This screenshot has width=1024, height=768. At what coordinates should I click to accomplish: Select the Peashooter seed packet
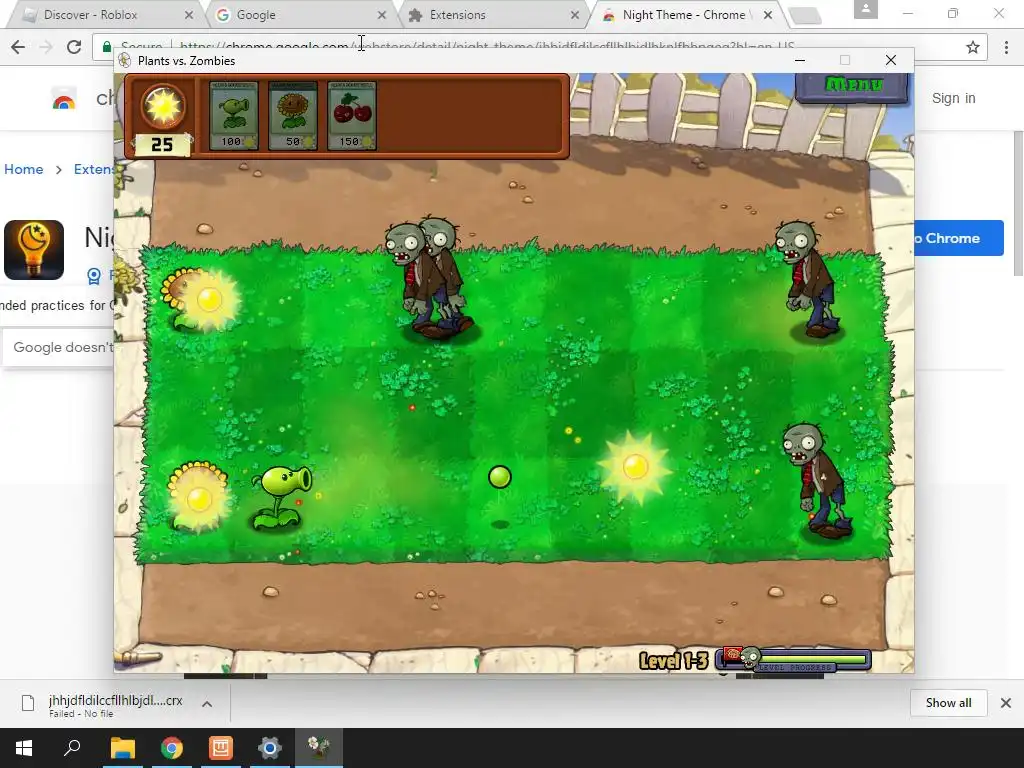pos(234,116)
